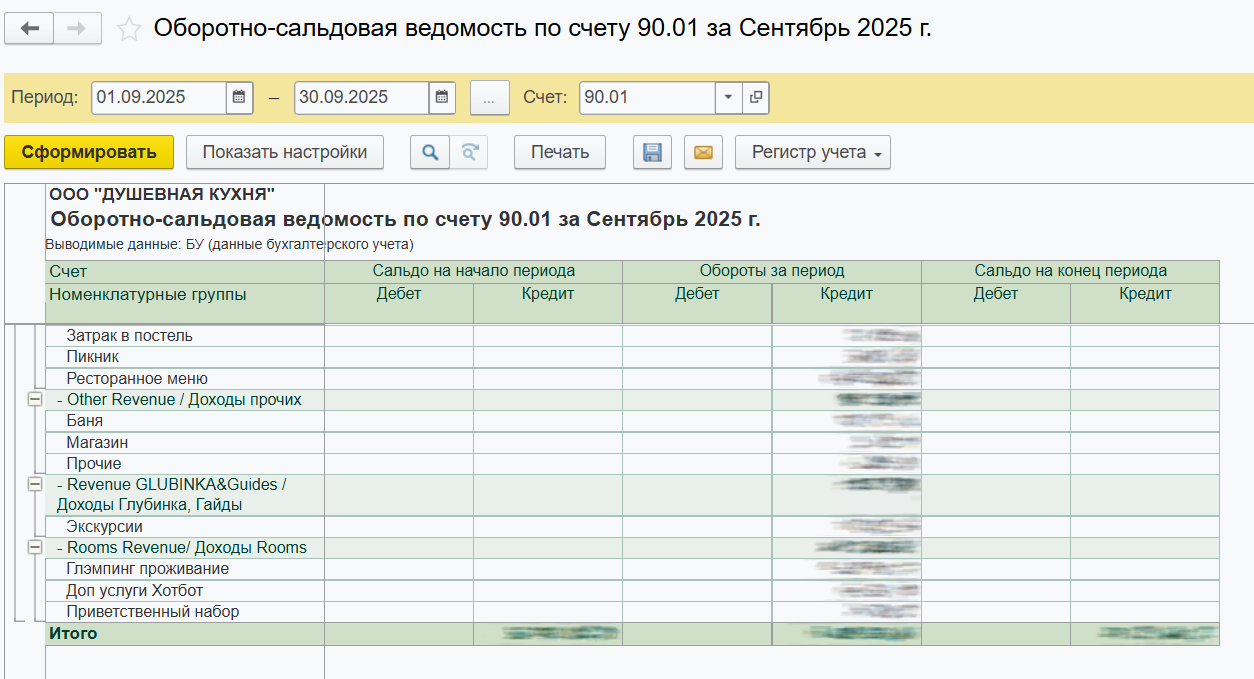This screenshot has width=1254, height=679.
Task: Click Итого credit turnover value cell
Action: click(847, 633)
